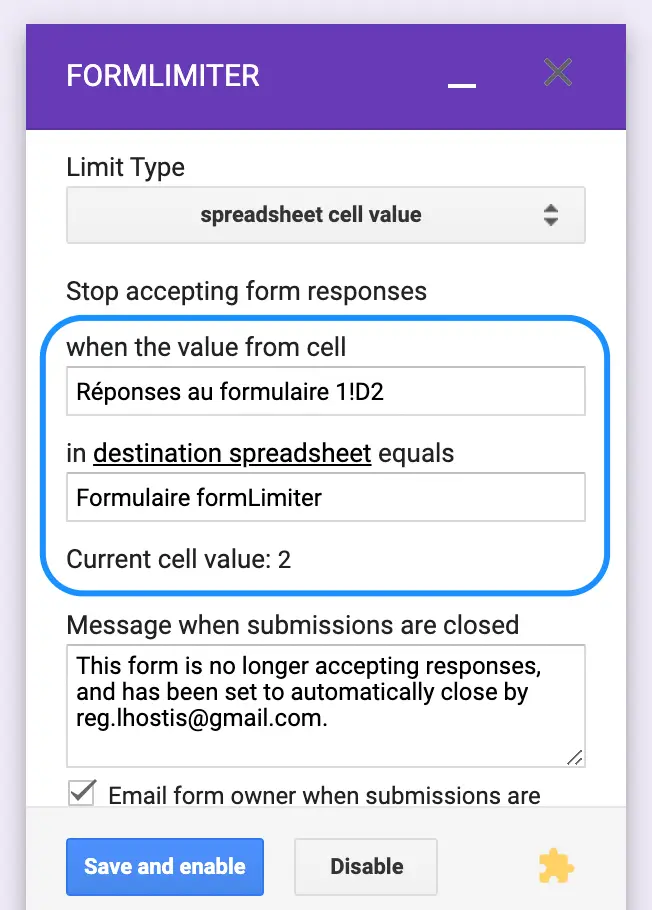Click the 'Stop accepting form responses' heading
The image size is (652, 910).
[246, 291]
